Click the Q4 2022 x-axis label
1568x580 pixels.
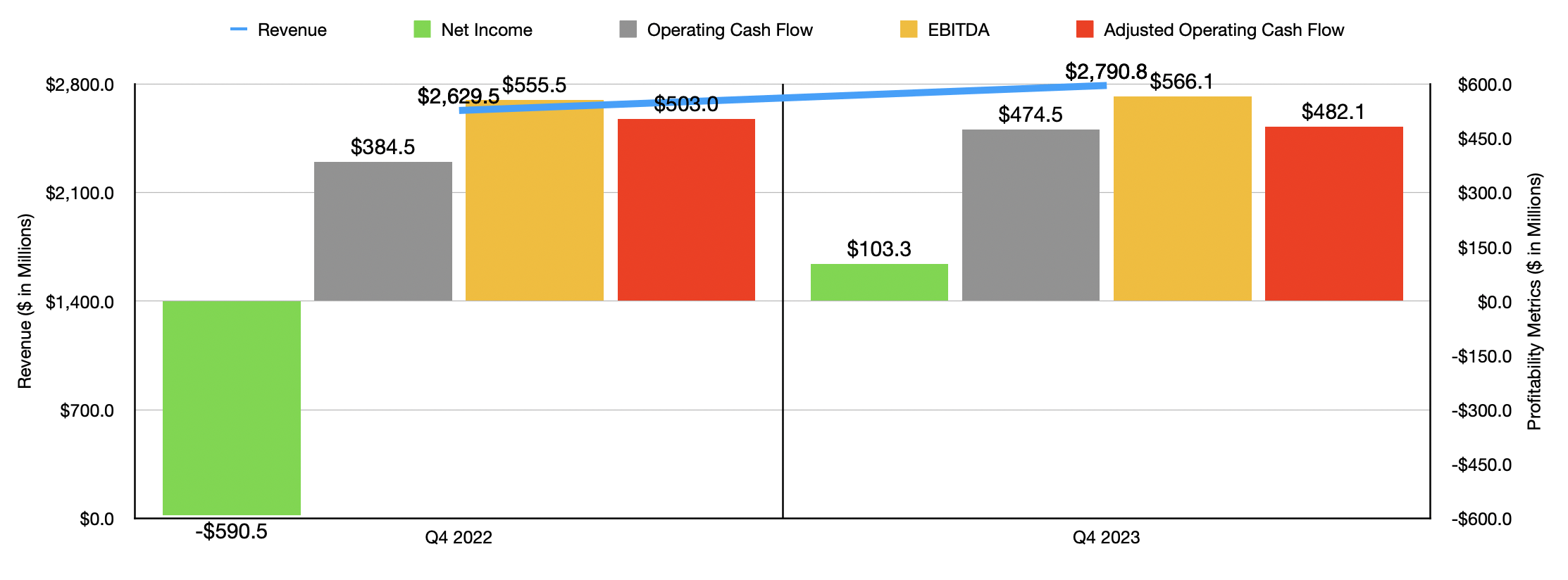[x=459, y=538]
